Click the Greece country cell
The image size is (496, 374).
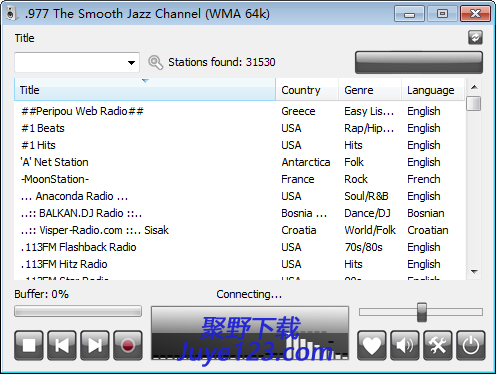click(298, 111)
